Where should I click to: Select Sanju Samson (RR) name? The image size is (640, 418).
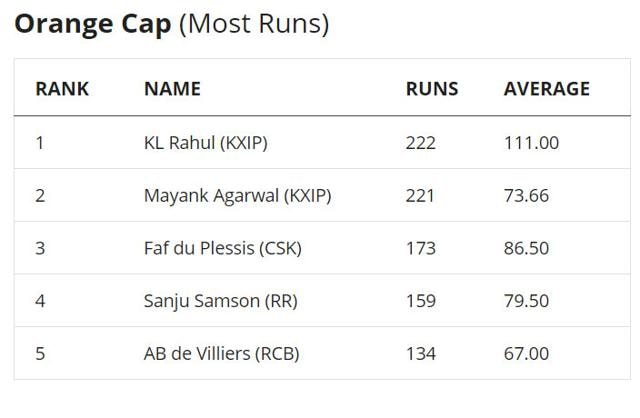tap(221, 301)
